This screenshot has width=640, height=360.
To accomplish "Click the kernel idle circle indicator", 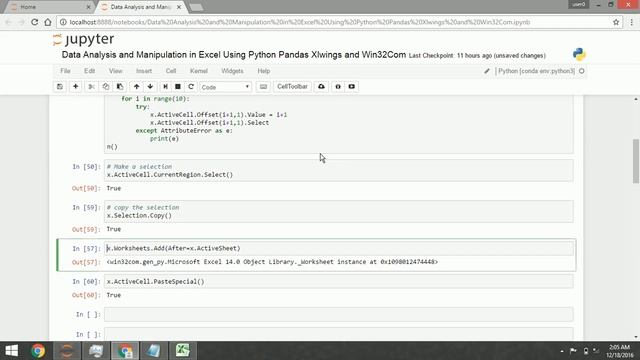I will pyautogui.click(x=582, y=71).
